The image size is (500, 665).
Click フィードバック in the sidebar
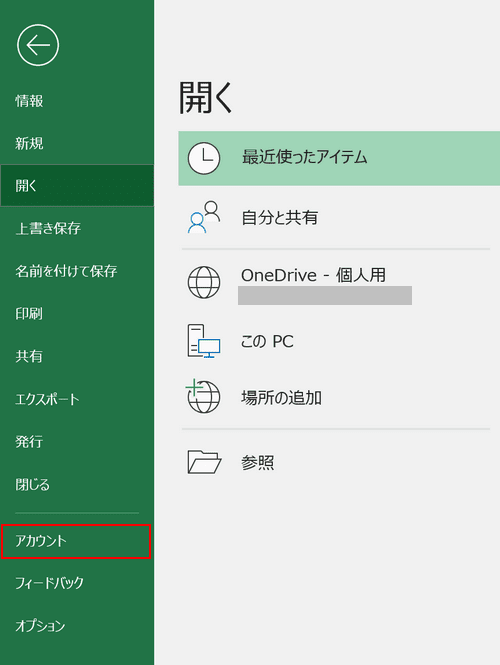77,583
